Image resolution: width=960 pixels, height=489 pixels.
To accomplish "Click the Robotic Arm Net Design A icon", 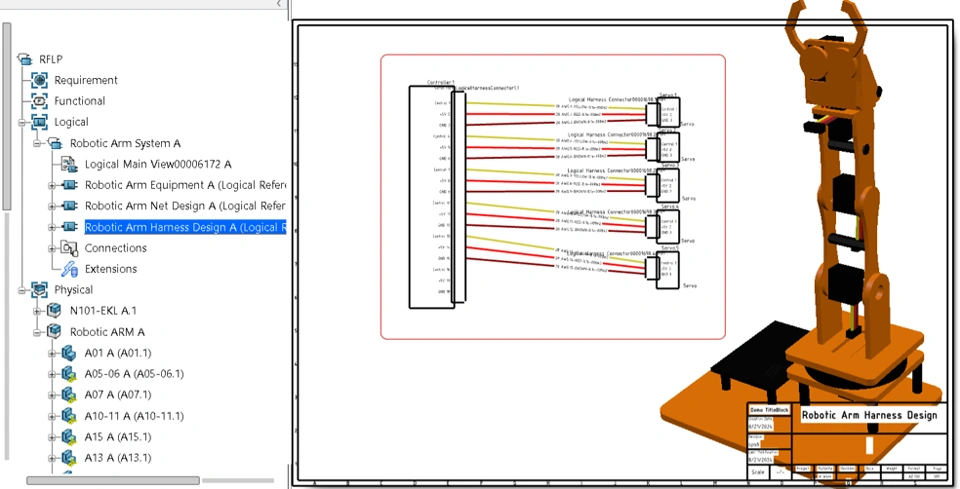I will pos(70,206).
